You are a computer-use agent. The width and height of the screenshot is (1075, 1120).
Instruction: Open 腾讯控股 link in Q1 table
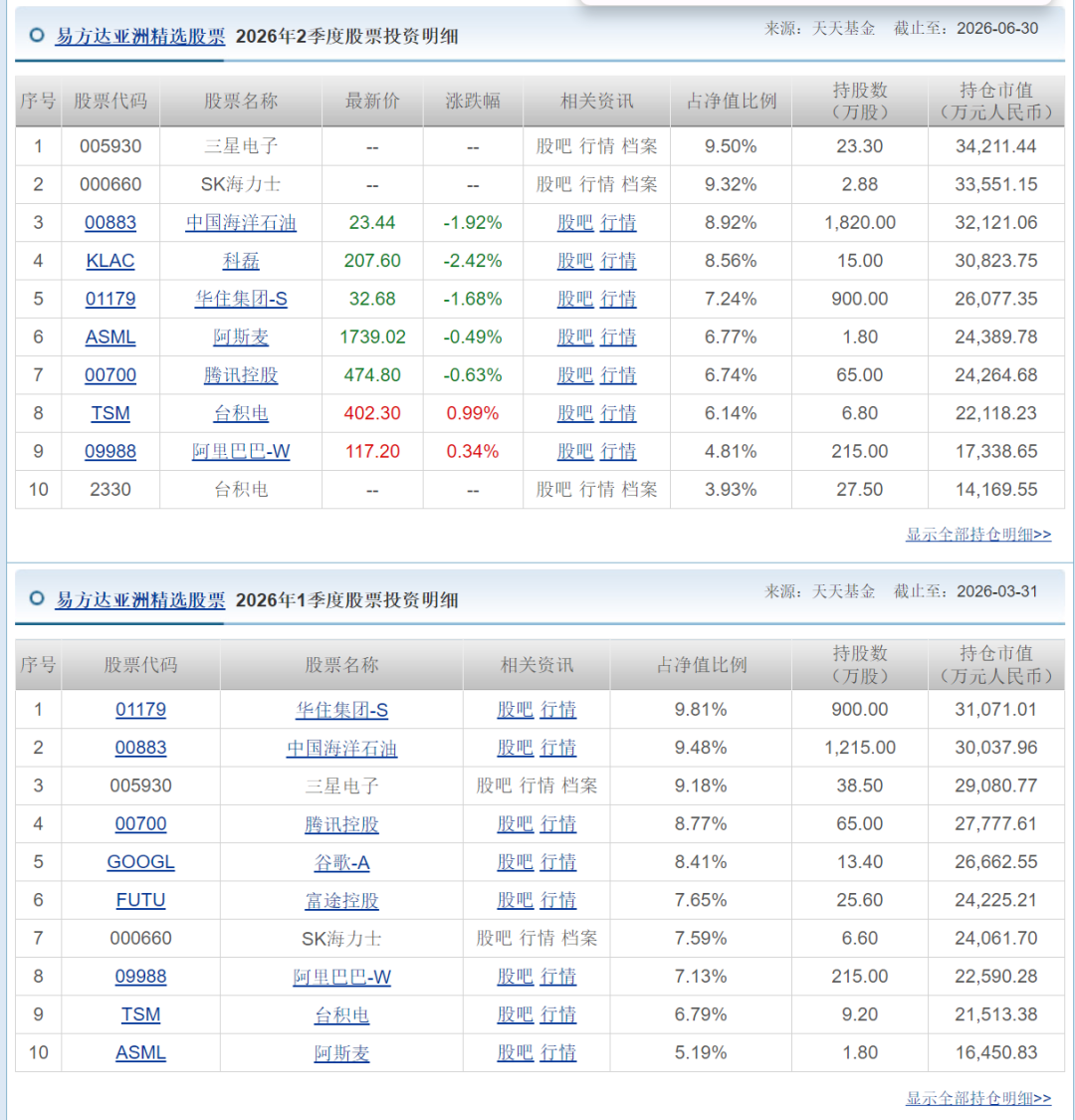[x=341, y=824]
